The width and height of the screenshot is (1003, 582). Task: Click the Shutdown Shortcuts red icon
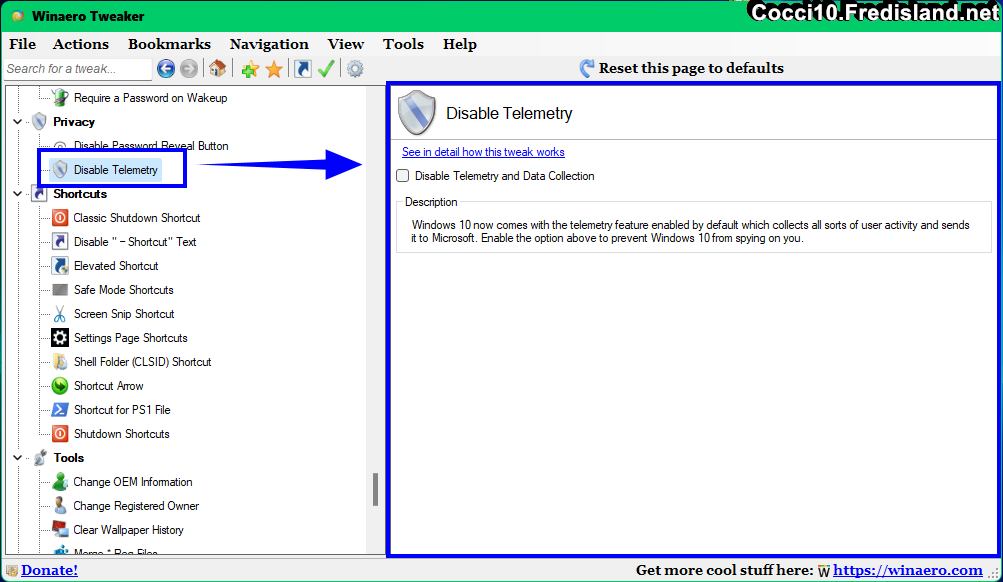click(x=59, y=434)
